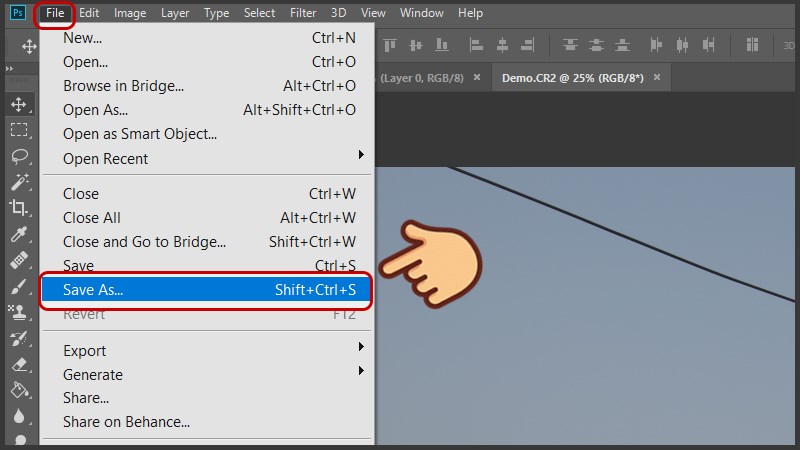Select the Eraser tool
The height and width of the screenshot is (450, 800).
tap(19, 364)
